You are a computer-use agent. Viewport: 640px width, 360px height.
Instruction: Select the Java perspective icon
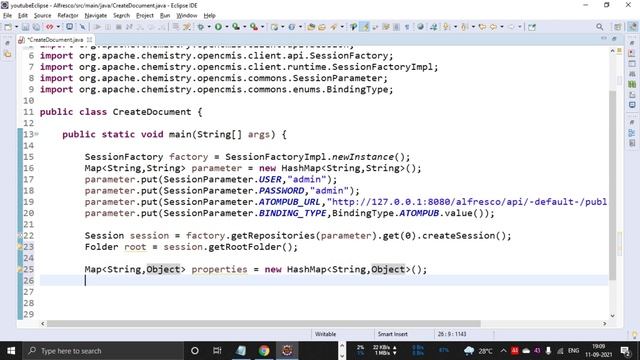point(632,27)
